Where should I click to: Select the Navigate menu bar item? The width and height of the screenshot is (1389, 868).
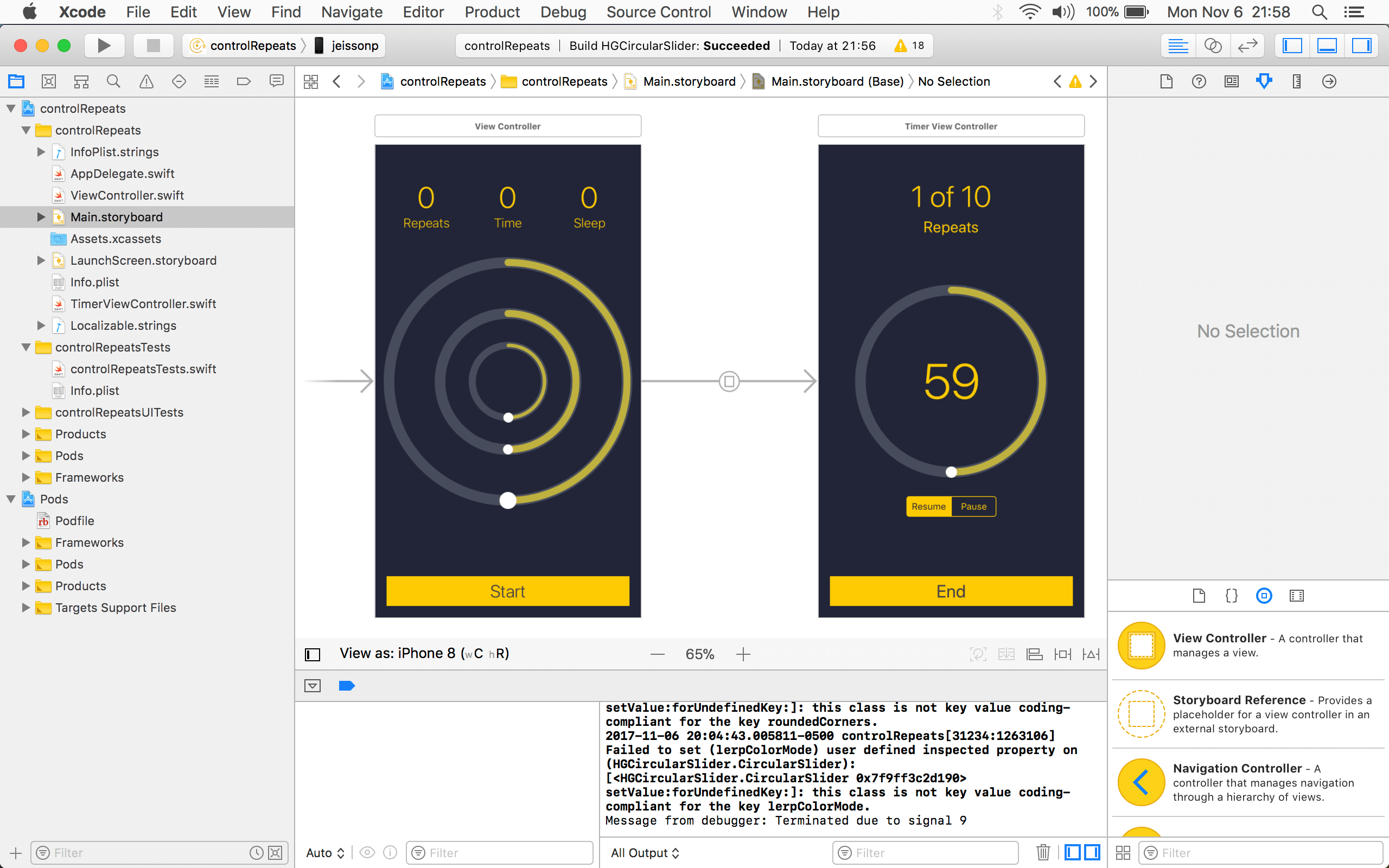353,11
